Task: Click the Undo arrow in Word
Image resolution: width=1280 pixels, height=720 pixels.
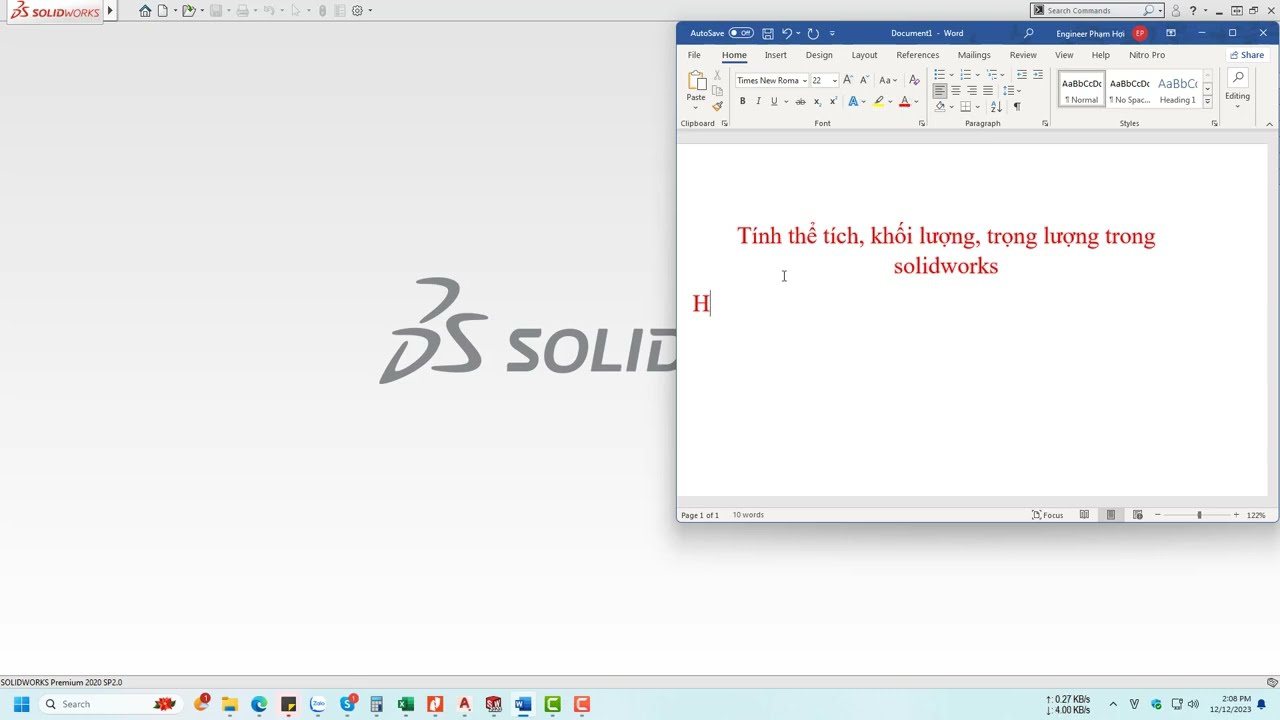Action: (786, 33)
